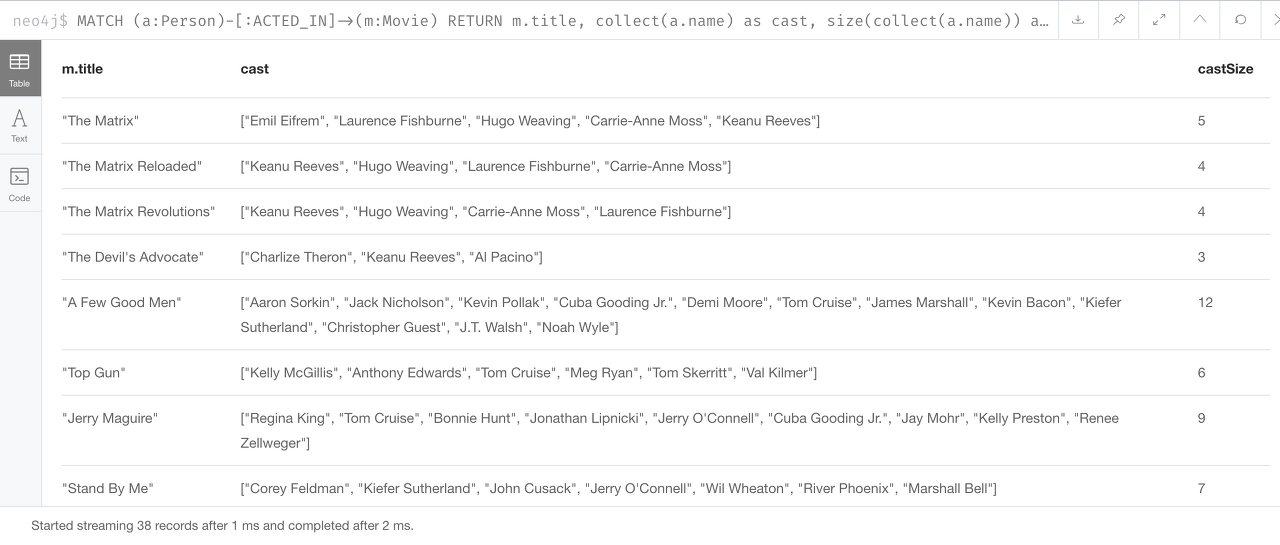Click cast list starting with Kelly McGillis
The width and height of the screenshot is (1280, 545).
(x=529, y=373)
